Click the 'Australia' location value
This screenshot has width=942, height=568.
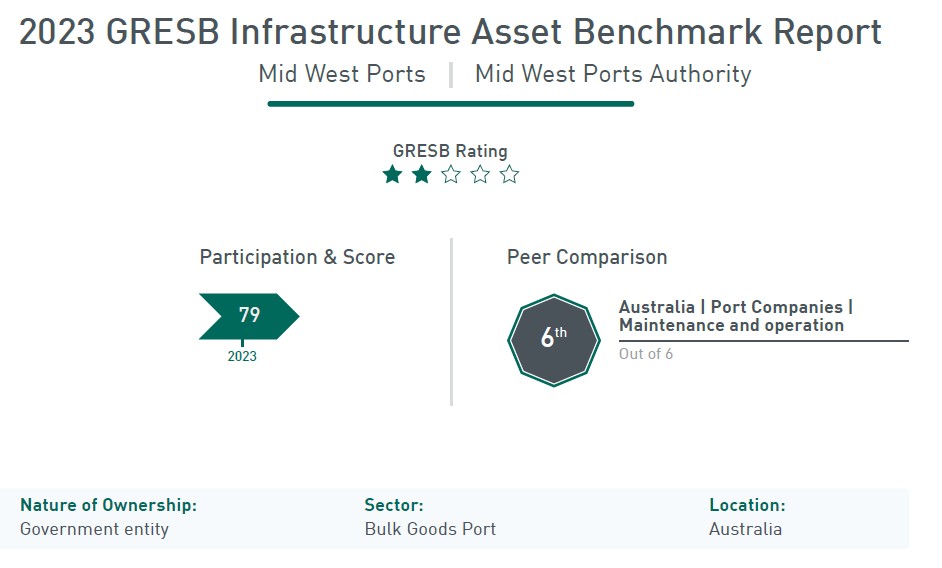click(x=746, y=529)
